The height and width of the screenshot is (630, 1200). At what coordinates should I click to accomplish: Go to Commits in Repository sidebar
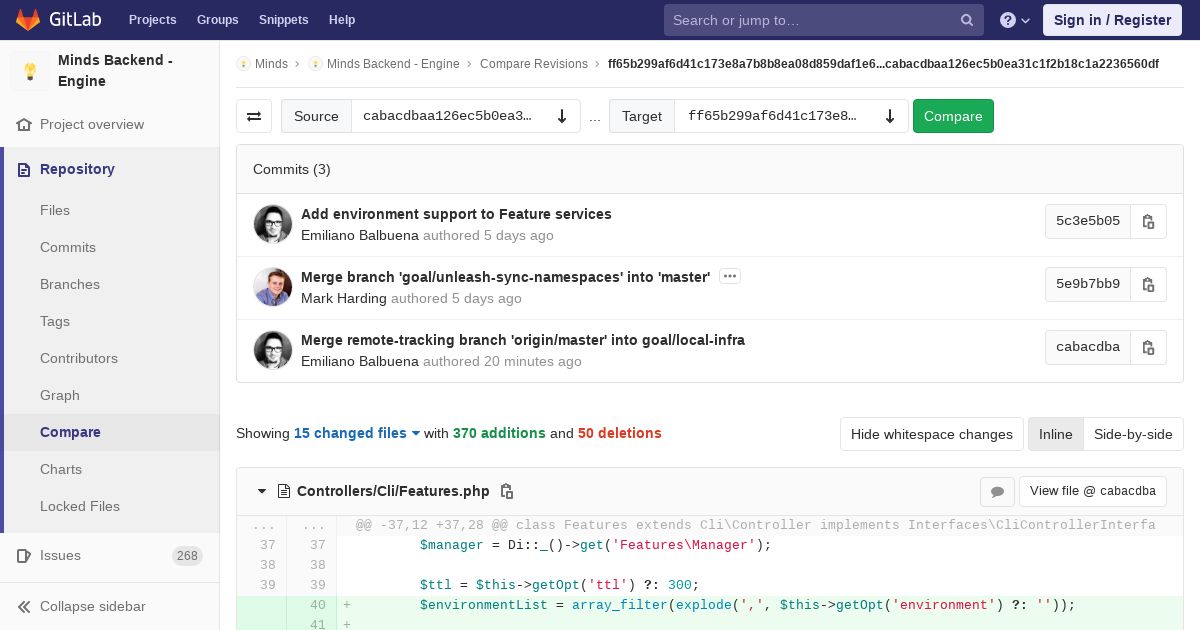coord(68,247)
